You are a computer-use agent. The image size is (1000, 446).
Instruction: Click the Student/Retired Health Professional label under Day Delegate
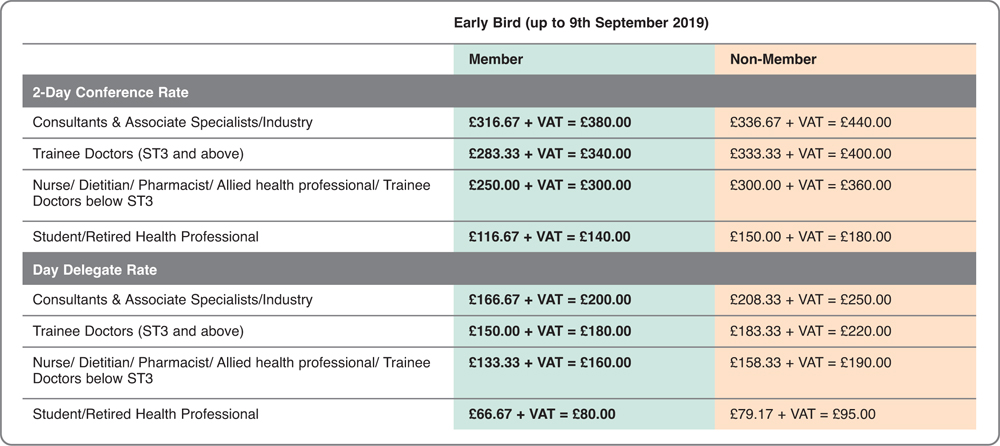coord(146,414)
